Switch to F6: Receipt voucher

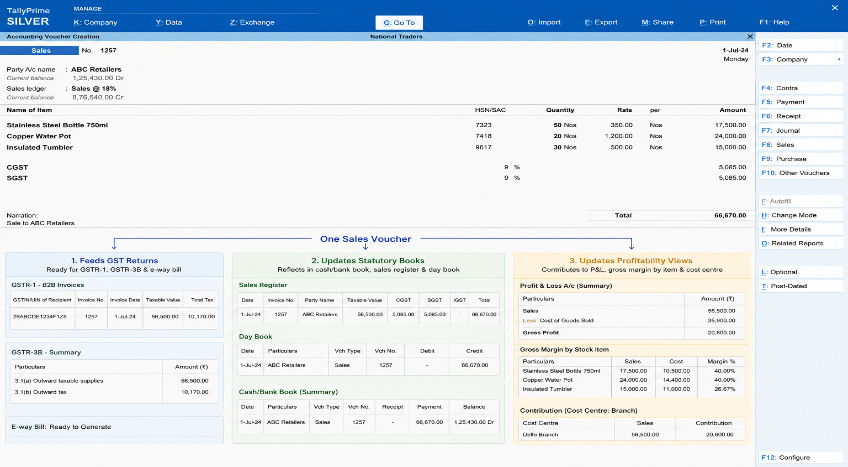click(799, 116)
